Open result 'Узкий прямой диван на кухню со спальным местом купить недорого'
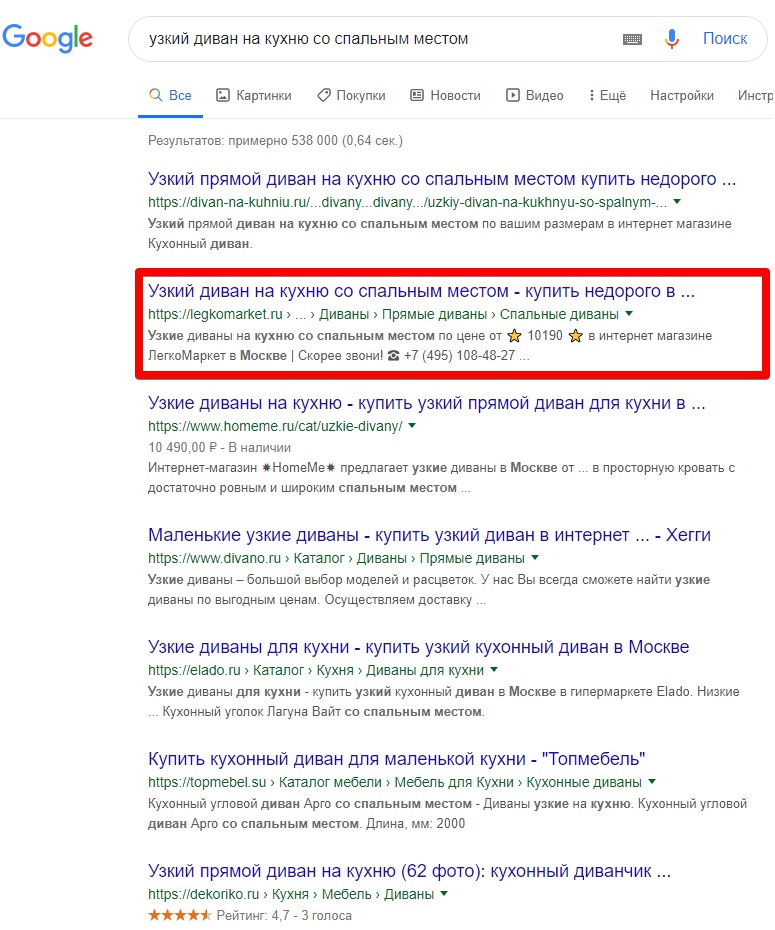The height and width of the screenshot is (930, 775). coord(442,179)
